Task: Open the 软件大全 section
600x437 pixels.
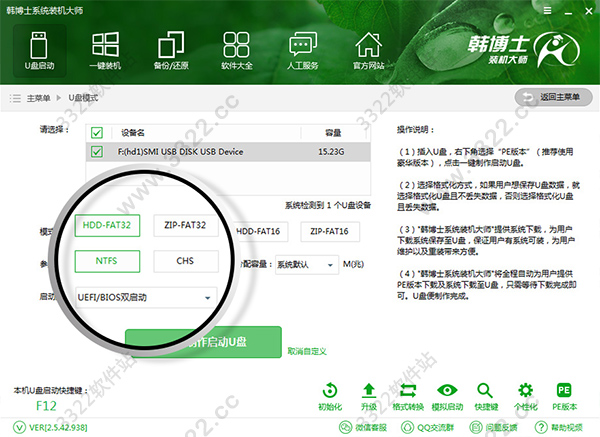Action: 236,51
